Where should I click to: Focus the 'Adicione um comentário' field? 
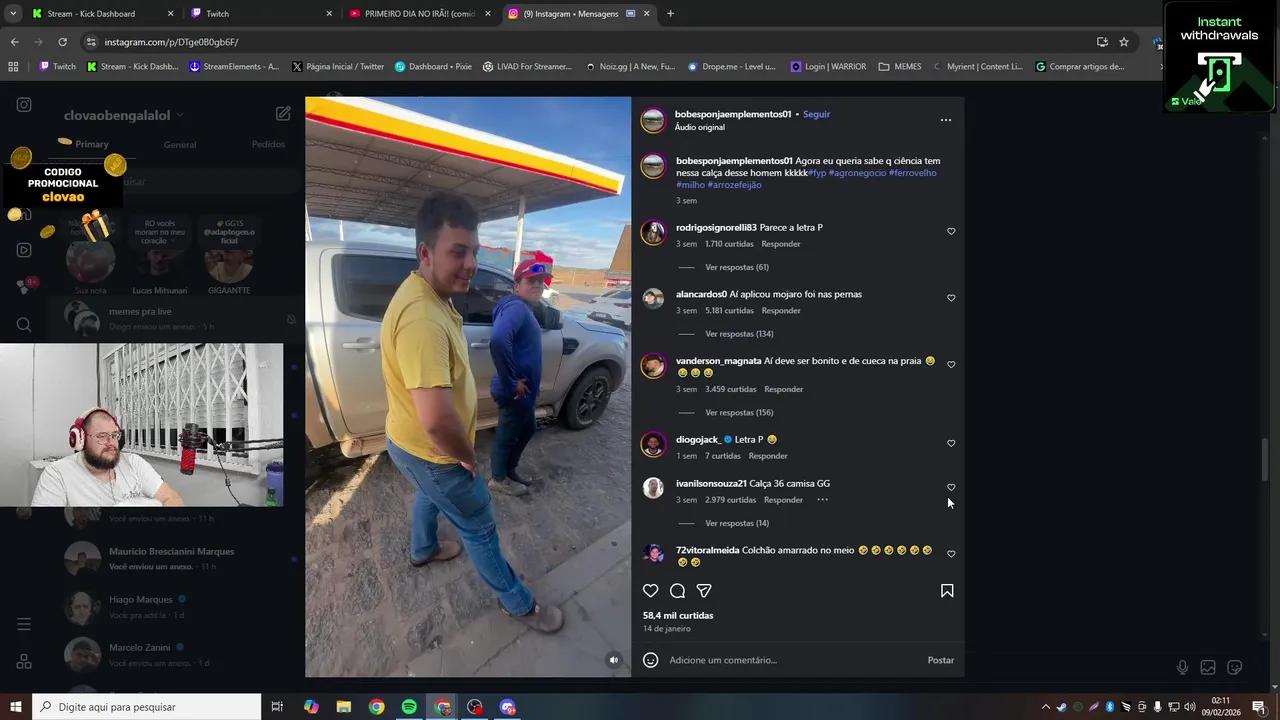[795, 660]
